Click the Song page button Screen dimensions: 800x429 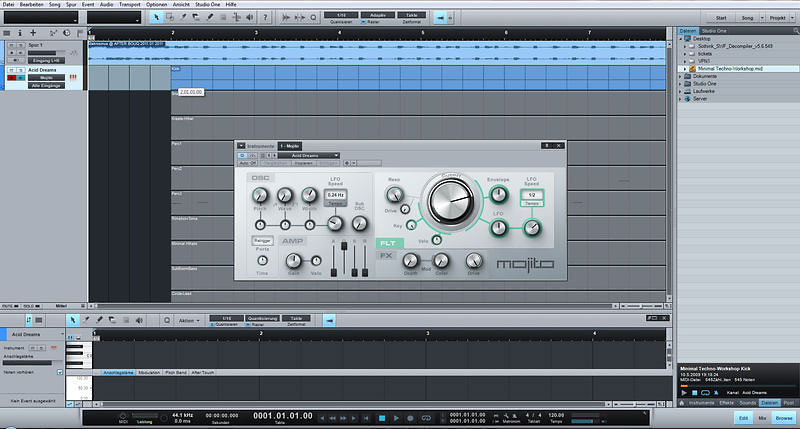(x=747, y=18)
